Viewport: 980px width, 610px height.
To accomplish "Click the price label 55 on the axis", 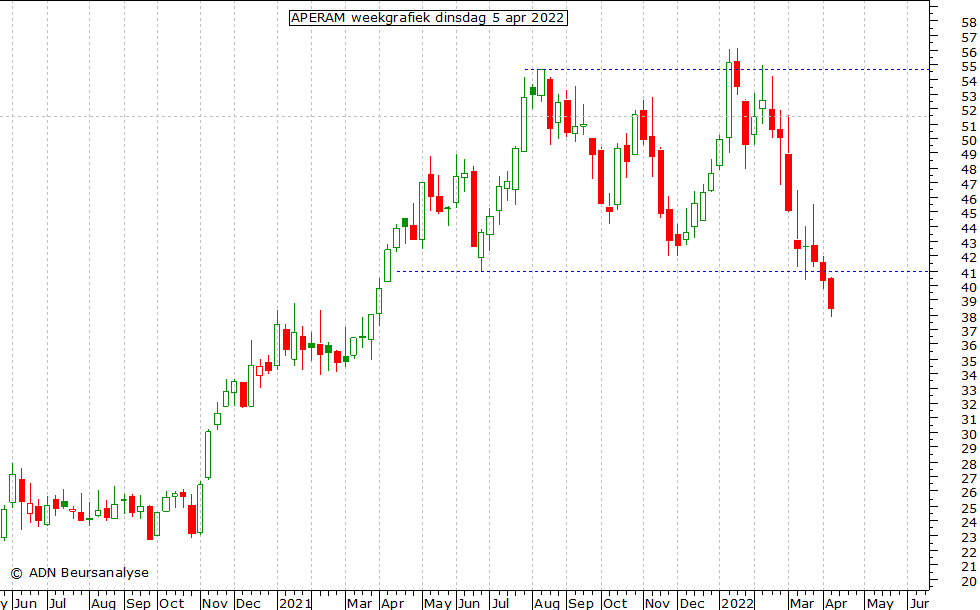I will (x=969, y=67).
